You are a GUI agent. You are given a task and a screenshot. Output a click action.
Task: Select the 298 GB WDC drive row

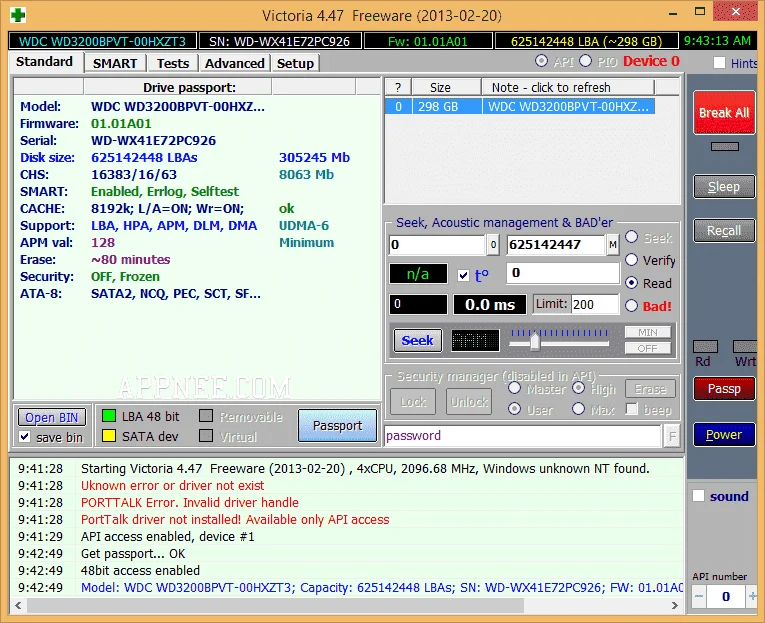pos(520,106)
